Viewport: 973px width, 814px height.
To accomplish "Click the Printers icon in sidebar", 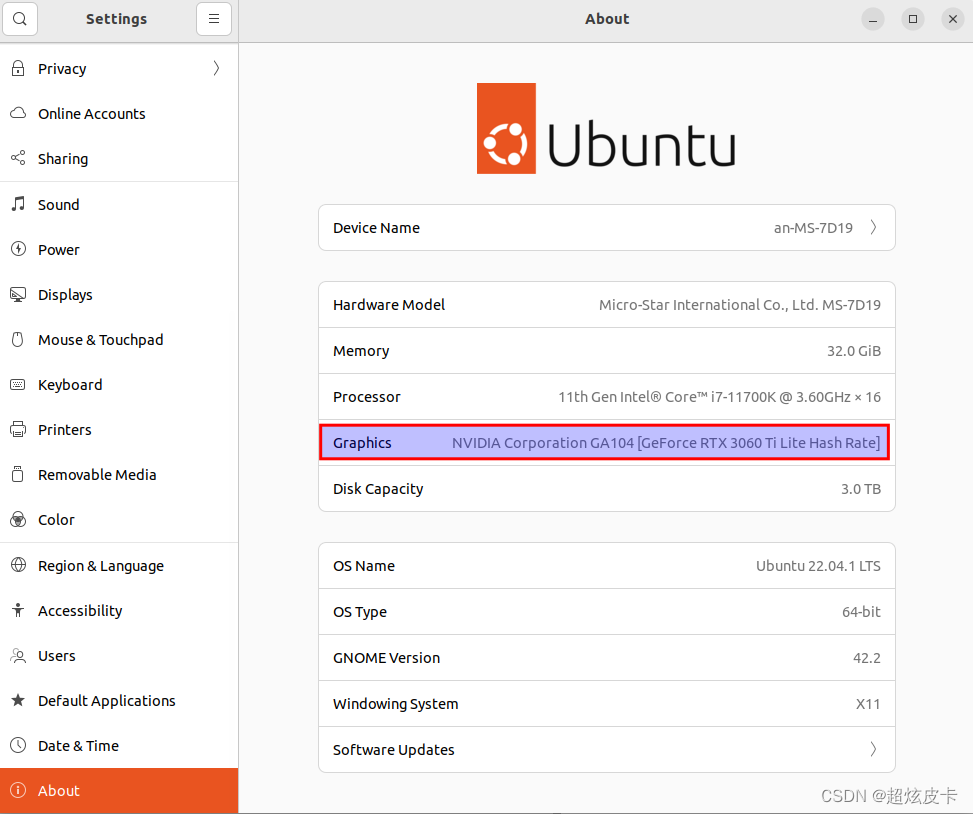I will (x=18, y=430).
